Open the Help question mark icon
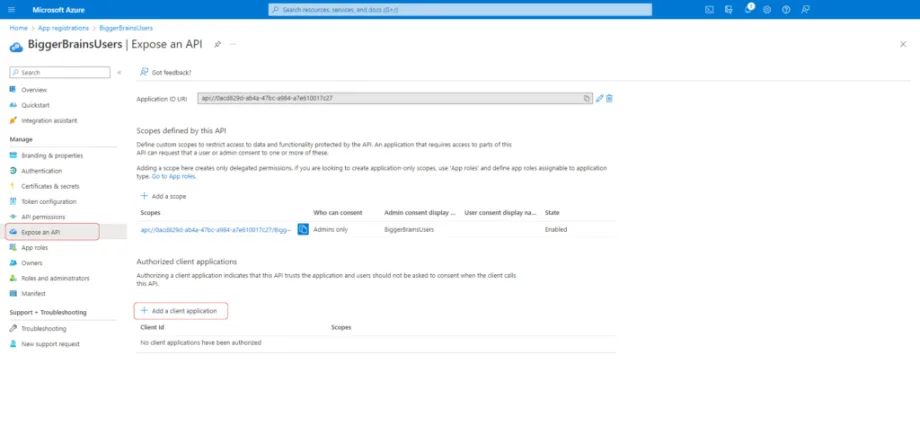 pos(786,9)
